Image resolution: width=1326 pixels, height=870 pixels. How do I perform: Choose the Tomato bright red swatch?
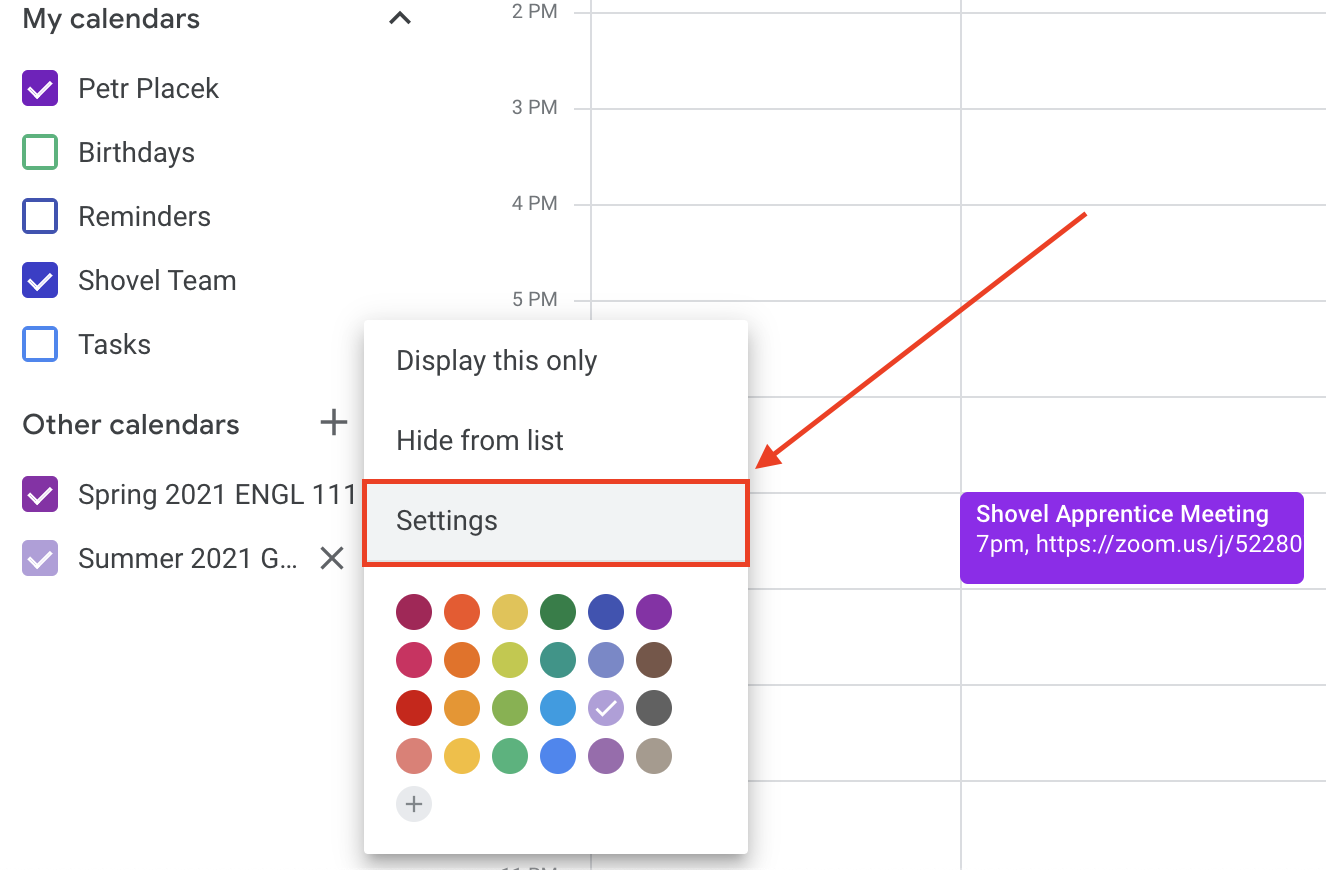click(414, 707)
